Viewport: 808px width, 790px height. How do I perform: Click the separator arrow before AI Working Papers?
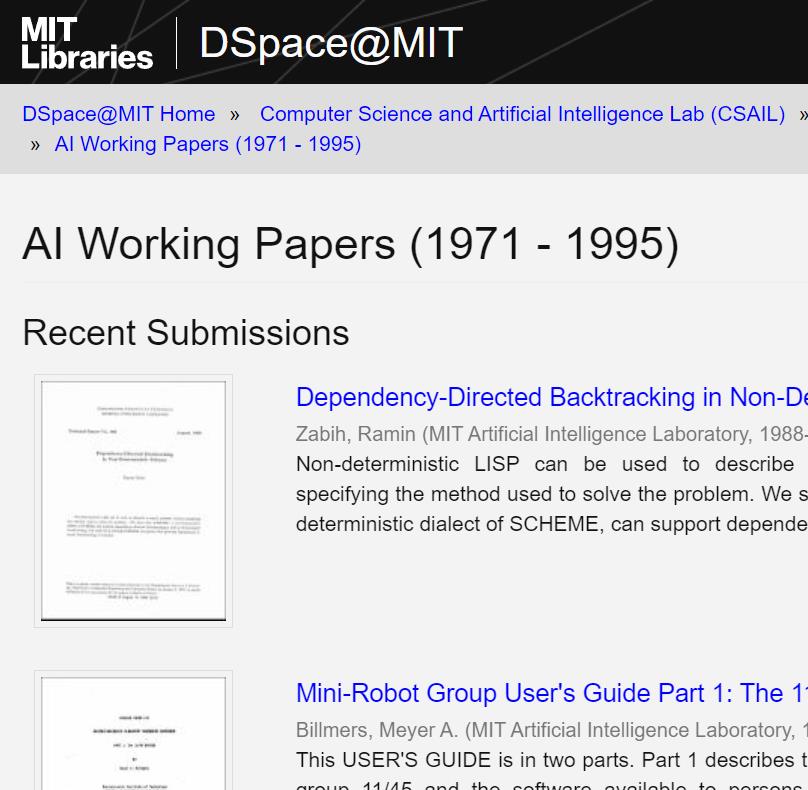click(x=35, y=145)
